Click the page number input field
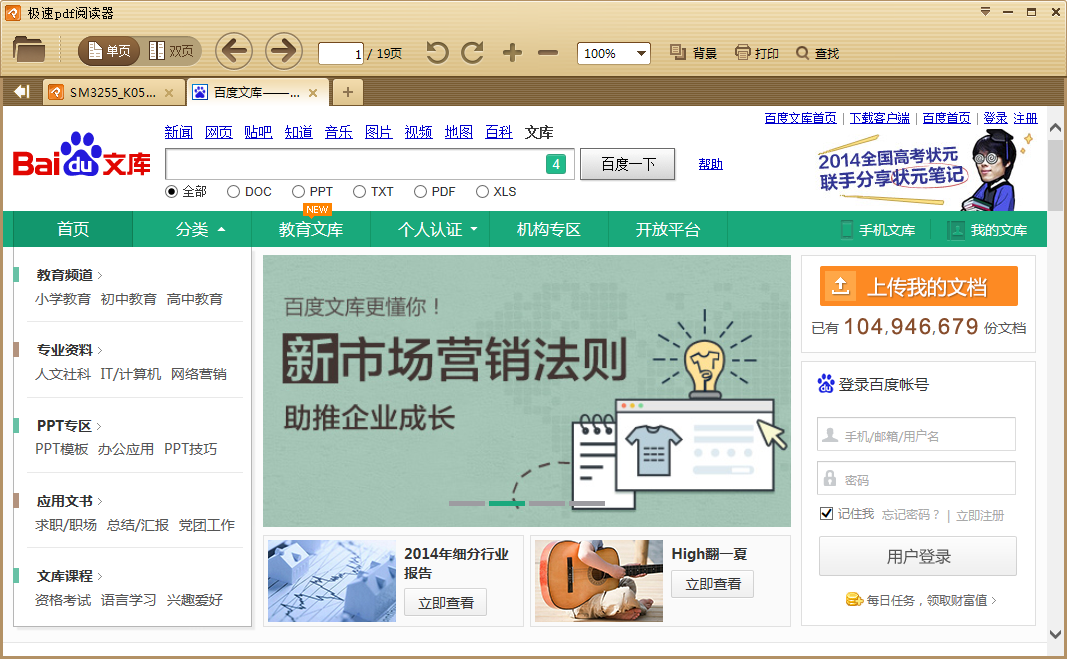Screen dimensions: 1067x659 pyautogui.click(x=341, y=53)
